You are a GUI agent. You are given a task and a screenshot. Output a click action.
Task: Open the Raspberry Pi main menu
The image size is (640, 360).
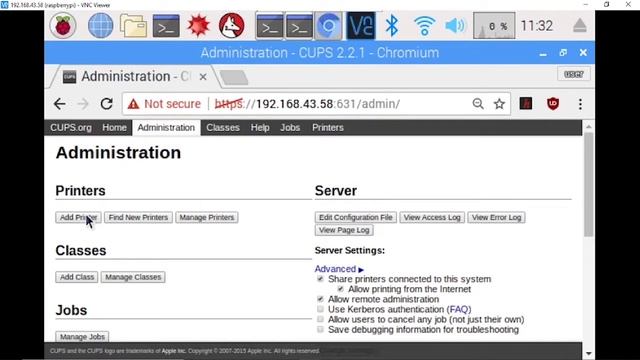63,25
